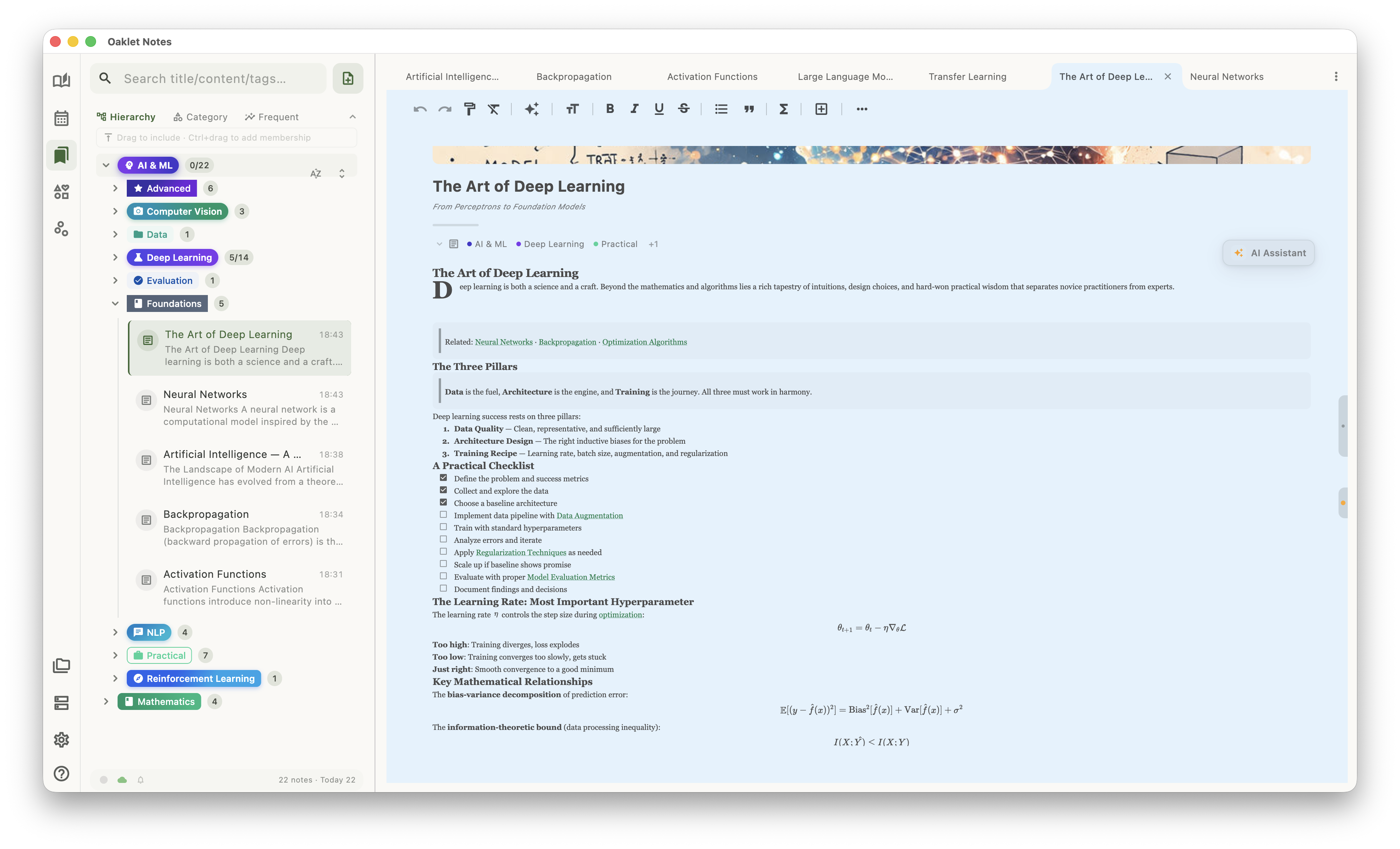The width and height of the screenshot is (1400, 849).
Task: Switch to Category view tab
Action: point(200,117)
